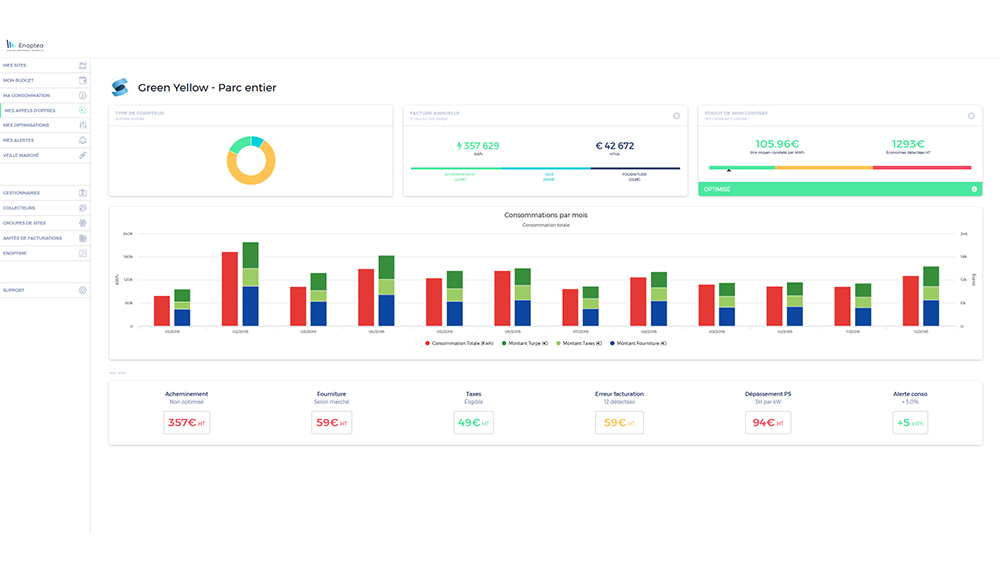
Task: Click the Mes Sites sidebar icon
Action: pyautogui.click(x=83, y=65)
